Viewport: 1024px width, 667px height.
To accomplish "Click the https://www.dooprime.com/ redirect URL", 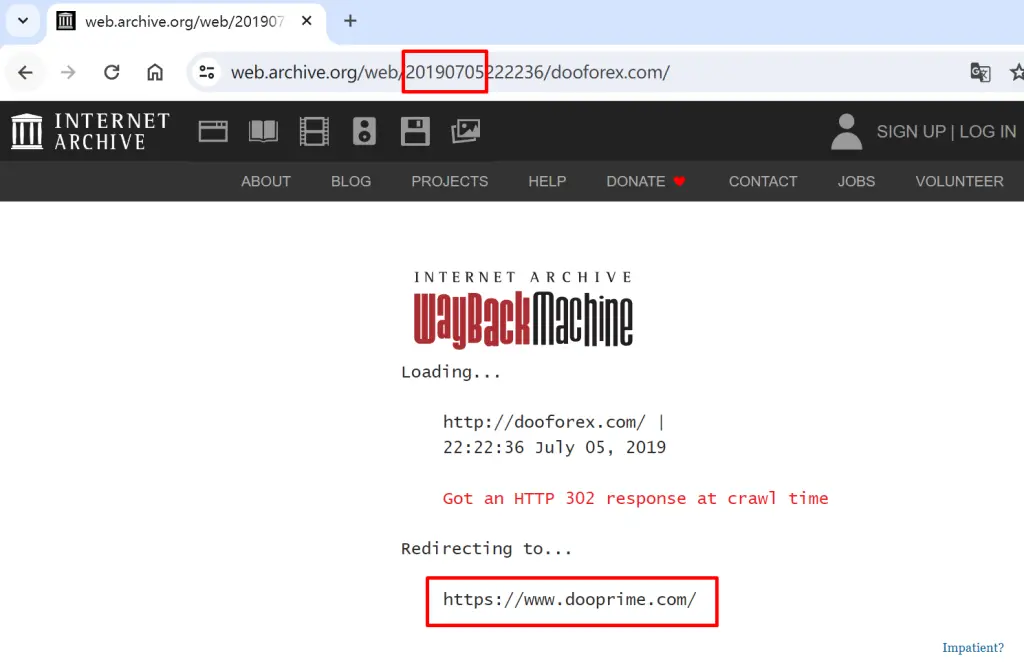I will point(569,600).
